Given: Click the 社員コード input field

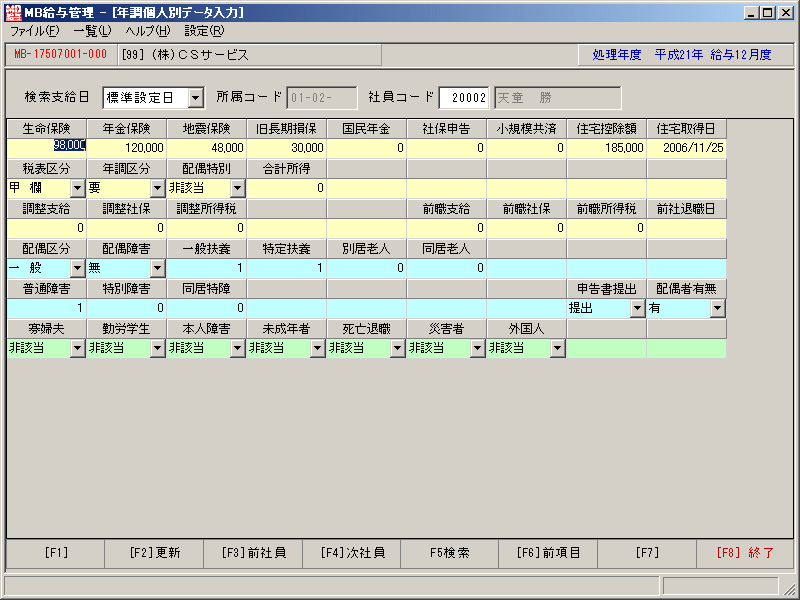Looking at the screenshot, I should point(464,98).
